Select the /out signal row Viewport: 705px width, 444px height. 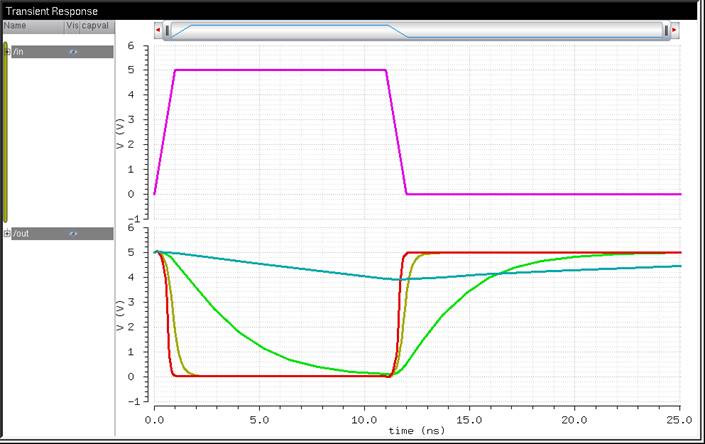coord(40,234)
